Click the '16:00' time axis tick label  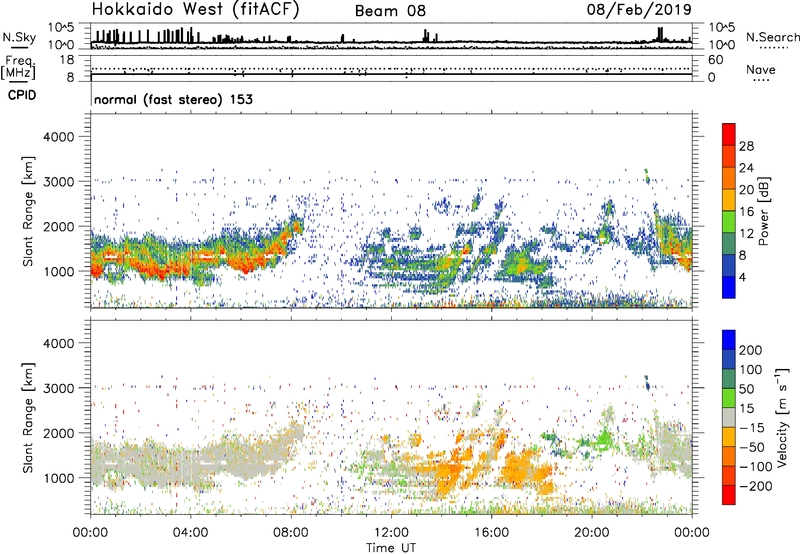pyautogui.click(x=491, y=533)
